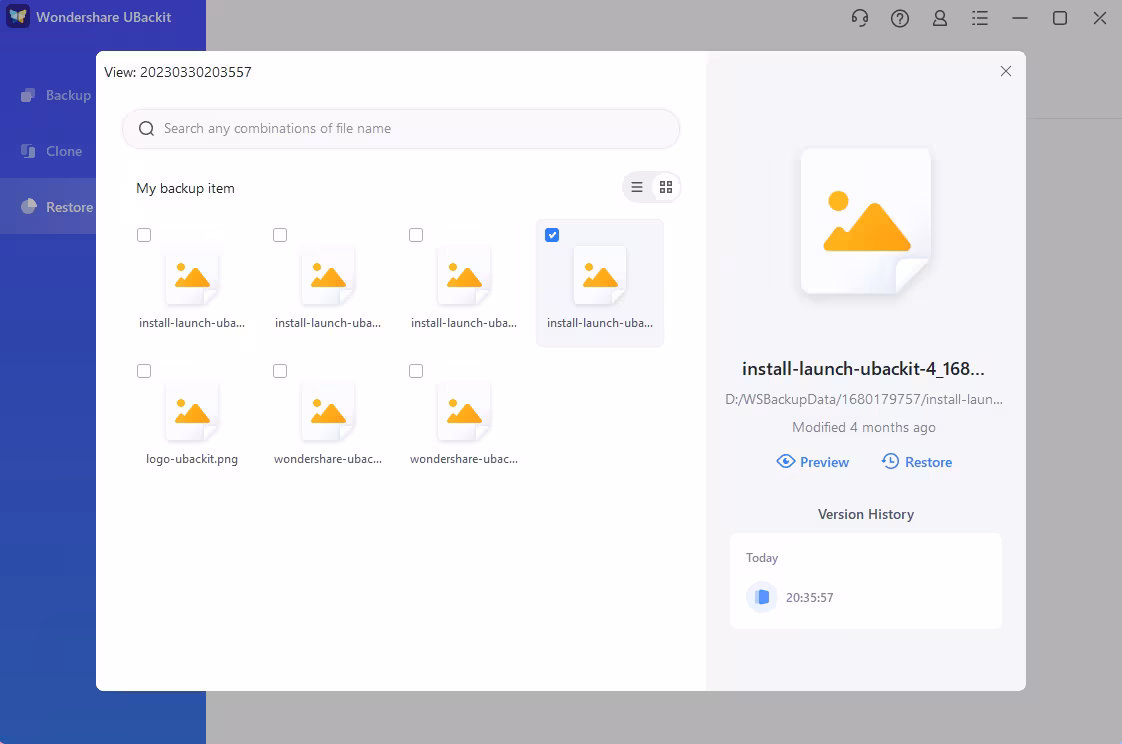Click the Wondershare UBackit title text
Viewport: 1122px width, 744px height.
tap(104, 17)
